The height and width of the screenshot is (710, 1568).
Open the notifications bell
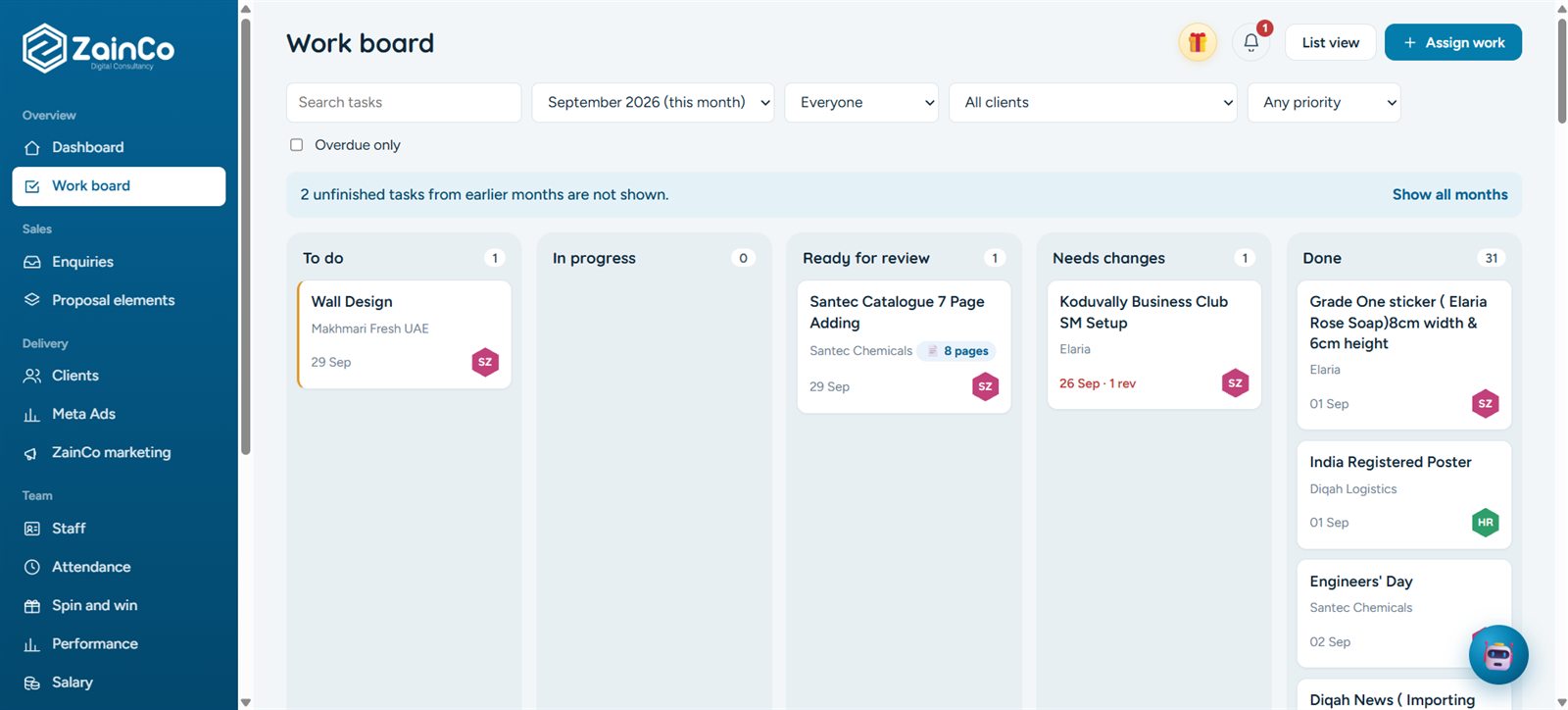1251,42
